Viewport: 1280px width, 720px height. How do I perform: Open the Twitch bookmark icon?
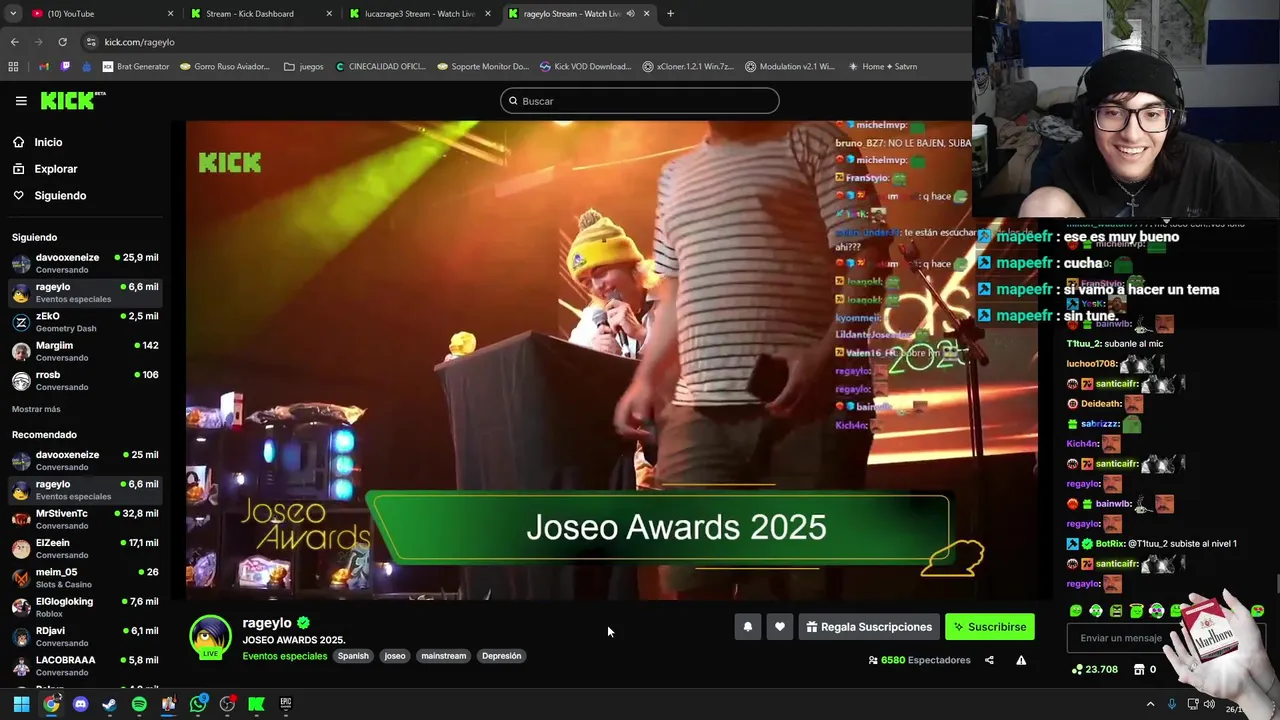click(66, 67)
